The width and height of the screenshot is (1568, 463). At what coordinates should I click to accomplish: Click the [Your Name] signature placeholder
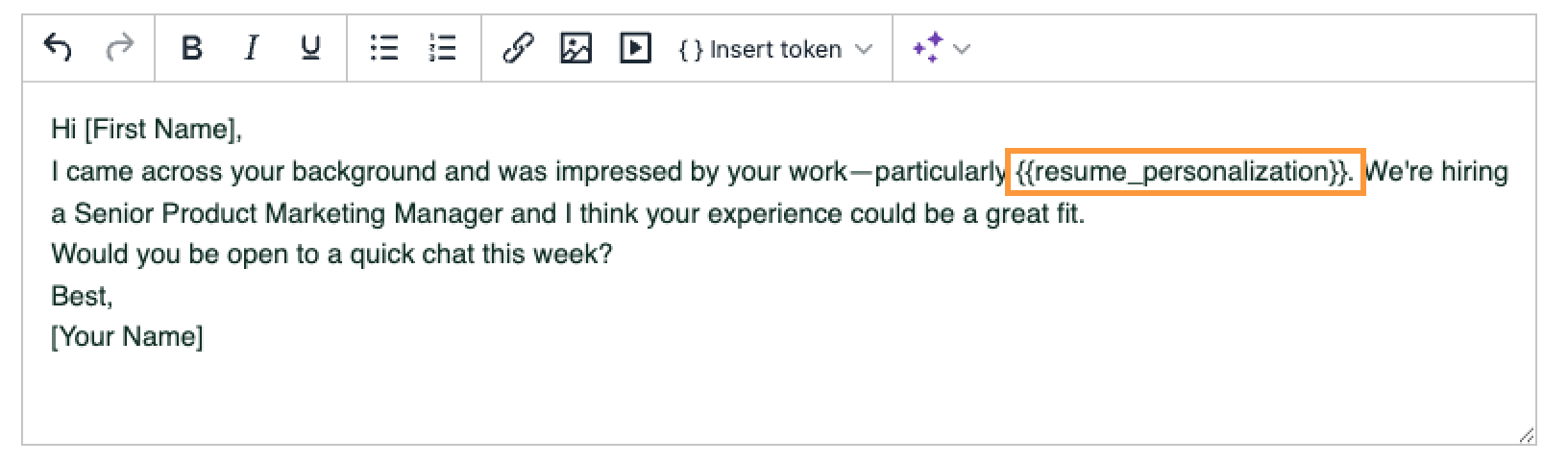[x=127, y=337]
